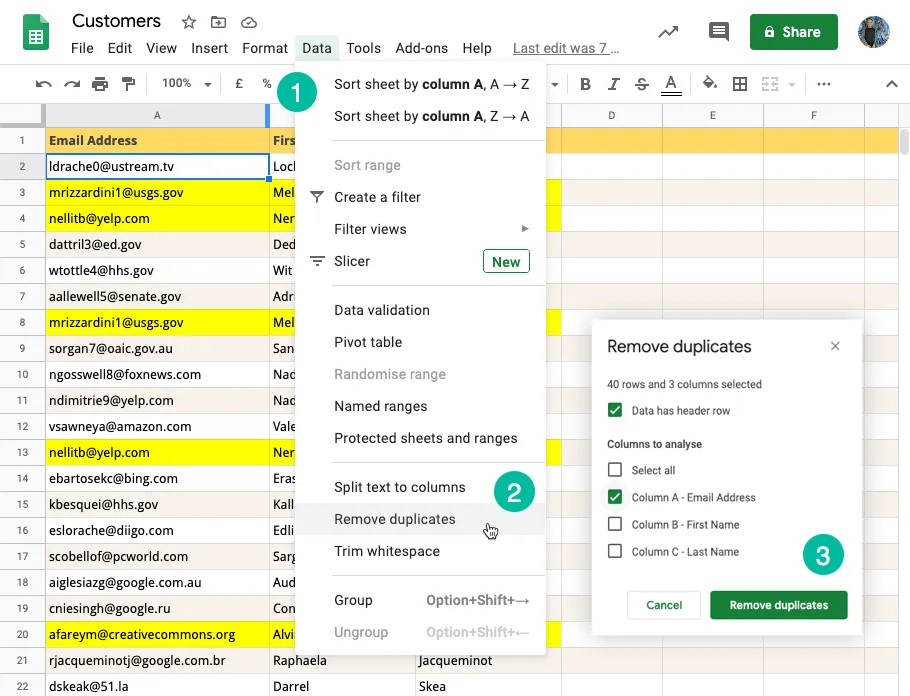Click the Print icon
910x696 pixels.
point(100,84)
